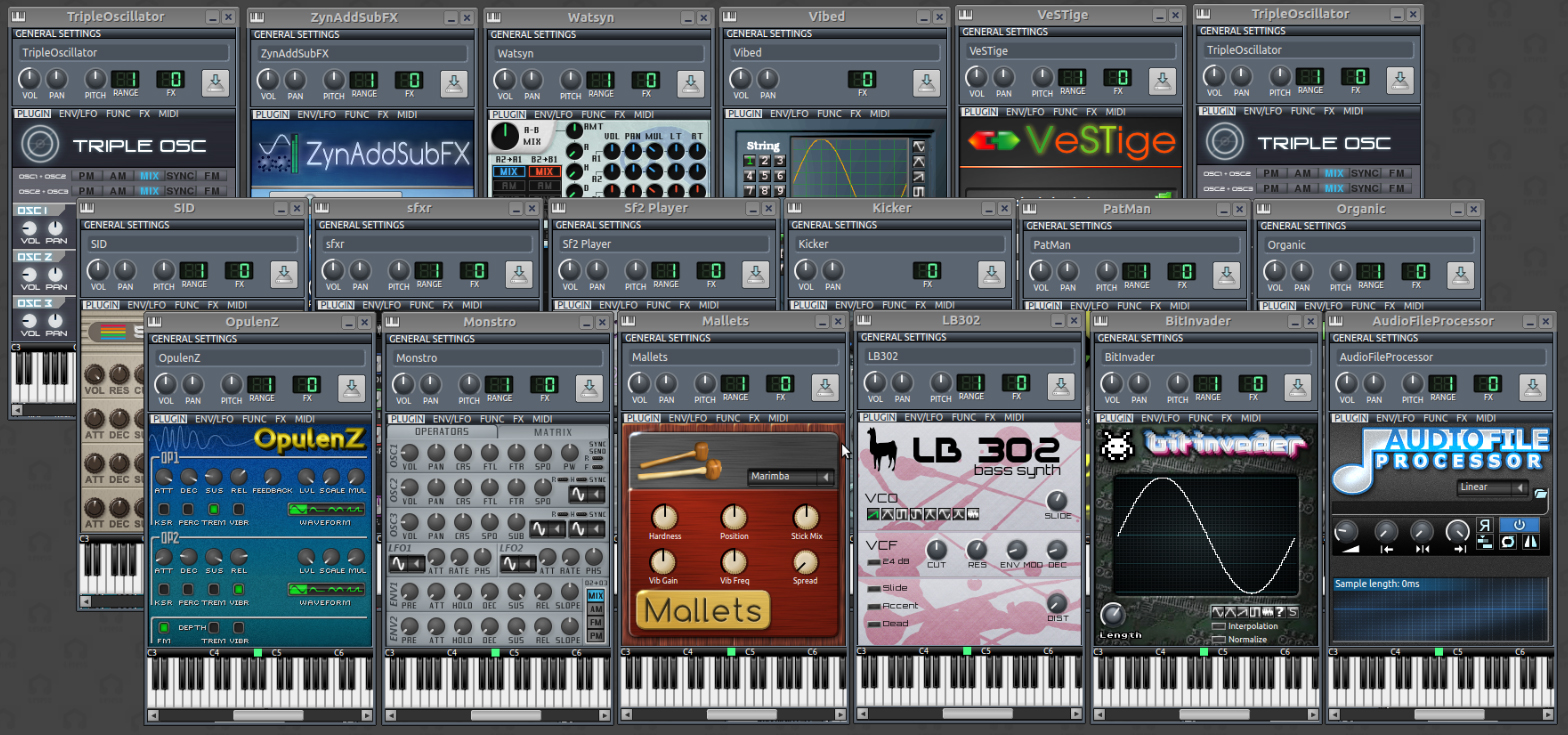
Task: Click user-defined wave '?' button in BitInvader
Action: tap(1280, 612)
